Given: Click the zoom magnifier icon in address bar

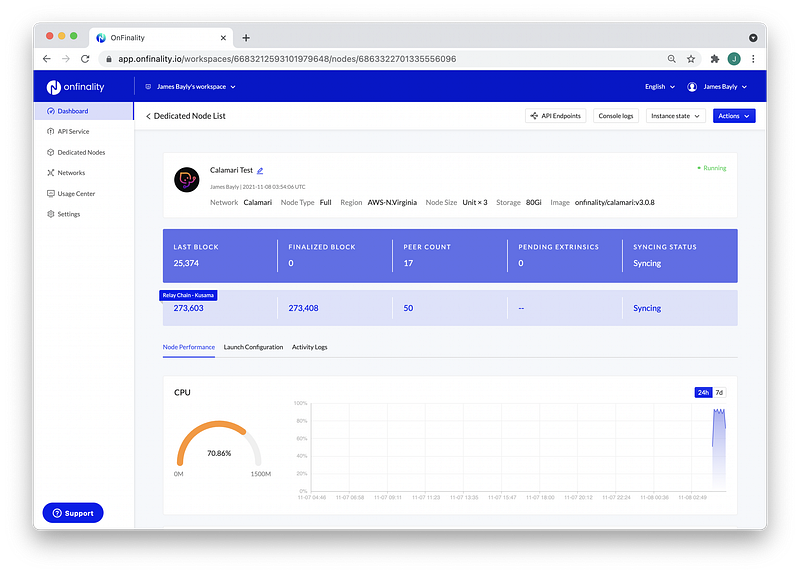Looking at the screenshot, I should point(671,59).
